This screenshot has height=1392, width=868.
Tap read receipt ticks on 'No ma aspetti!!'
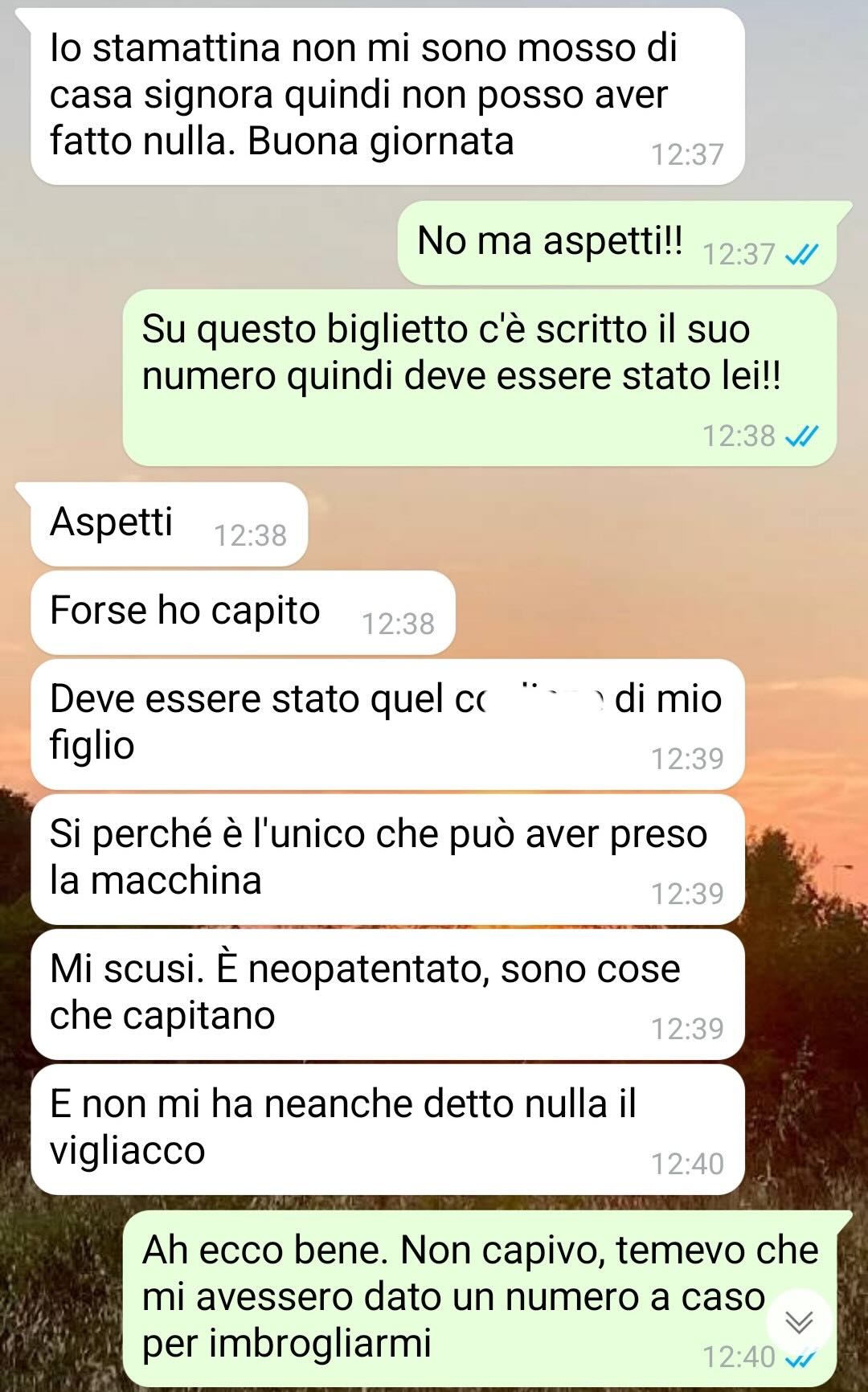801,255
